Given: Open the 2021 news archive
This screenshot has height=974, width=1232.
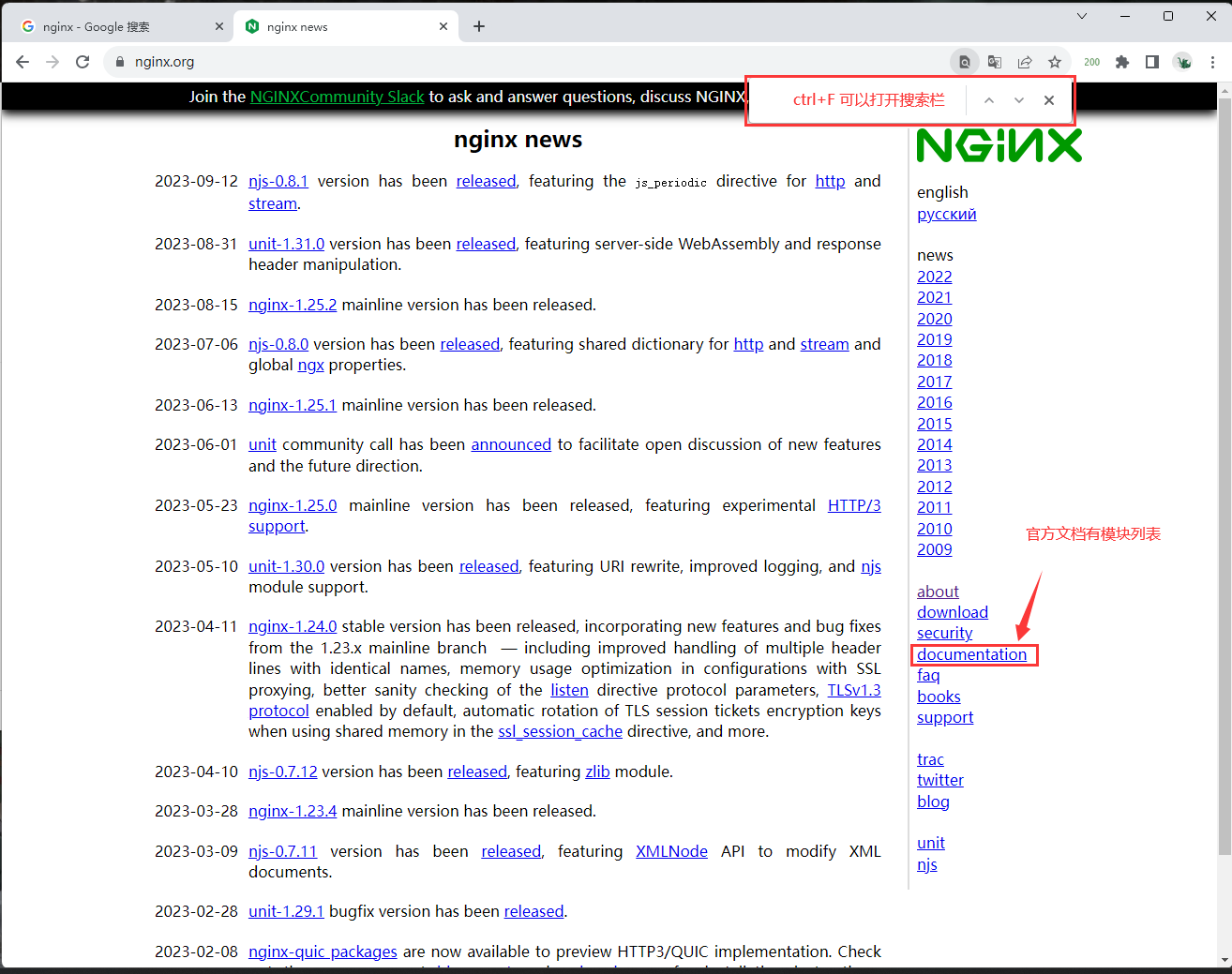Looking at the screenshot, I should pyautogui.click(x=934, y=297).
